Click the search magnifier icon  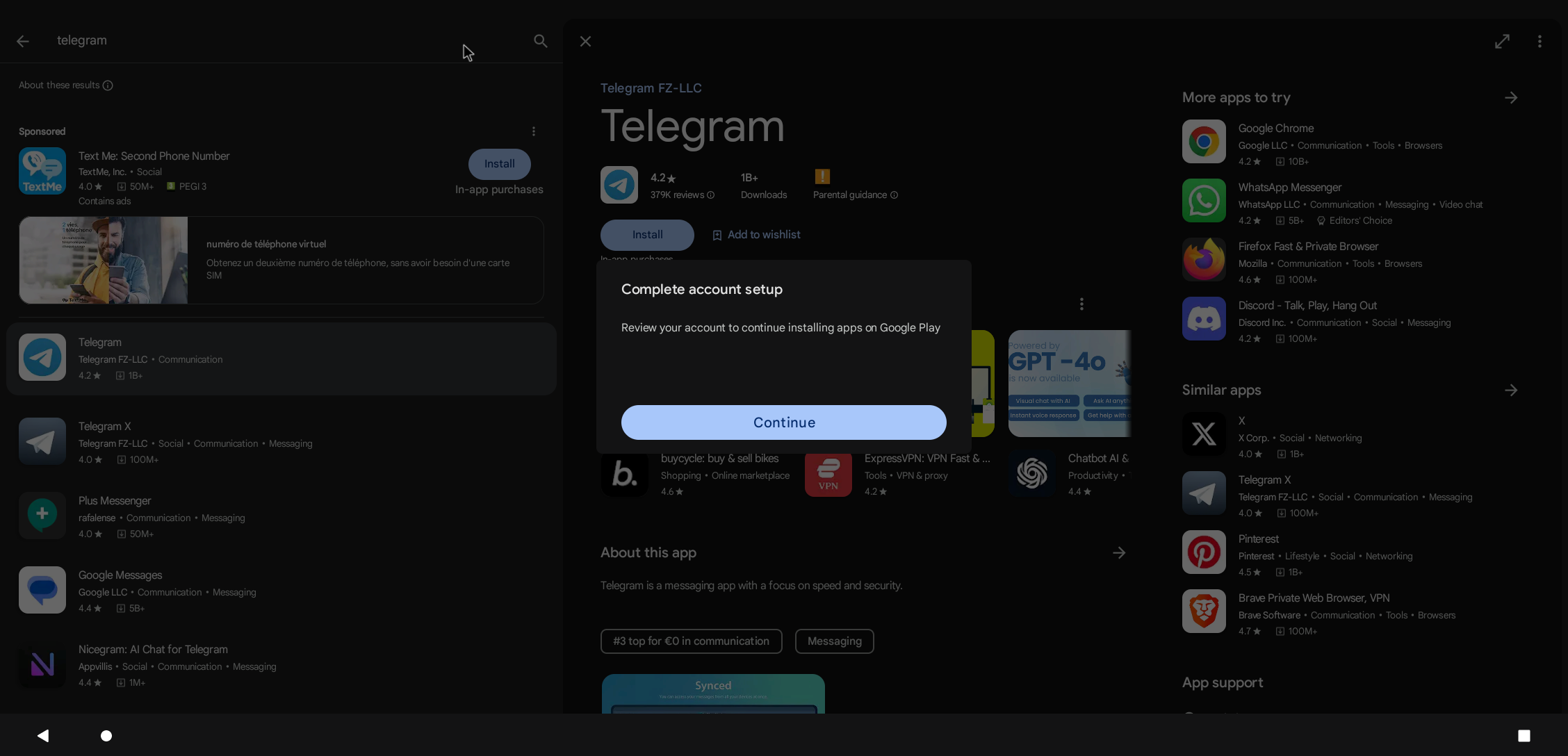point(540,41)
